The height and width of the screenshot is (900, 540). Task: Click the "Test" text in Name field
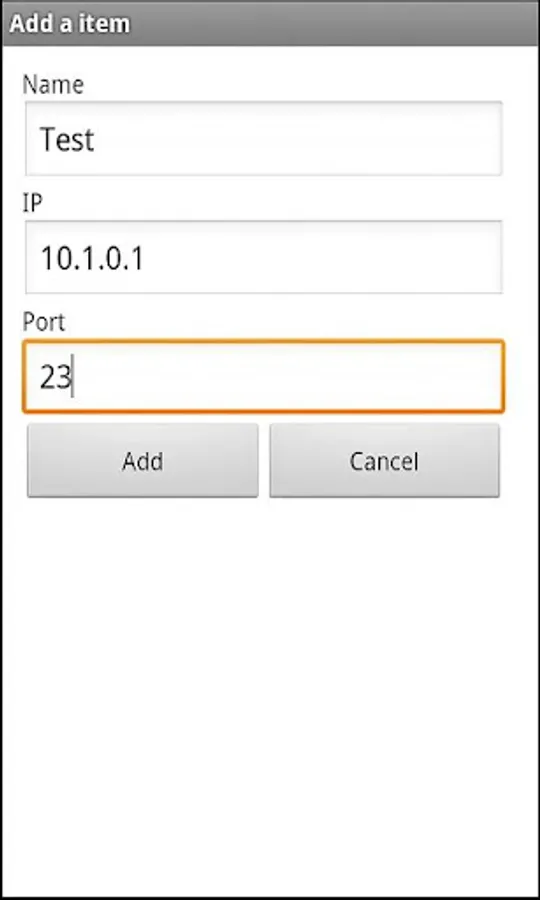67,139
